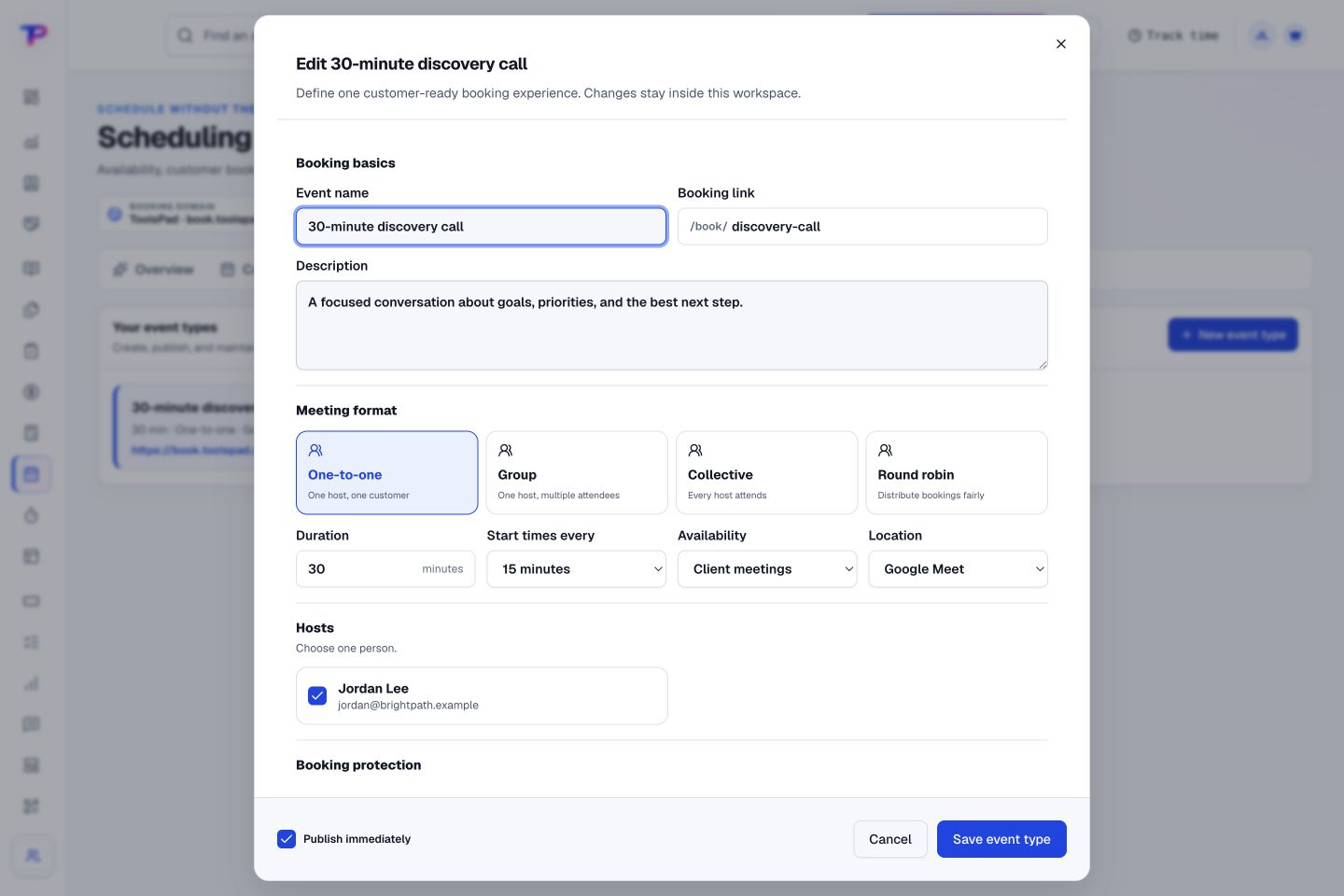Viewport: 1344px width, 896px height.
Task: Click the Duration minutes field
Action: (385, 569)
